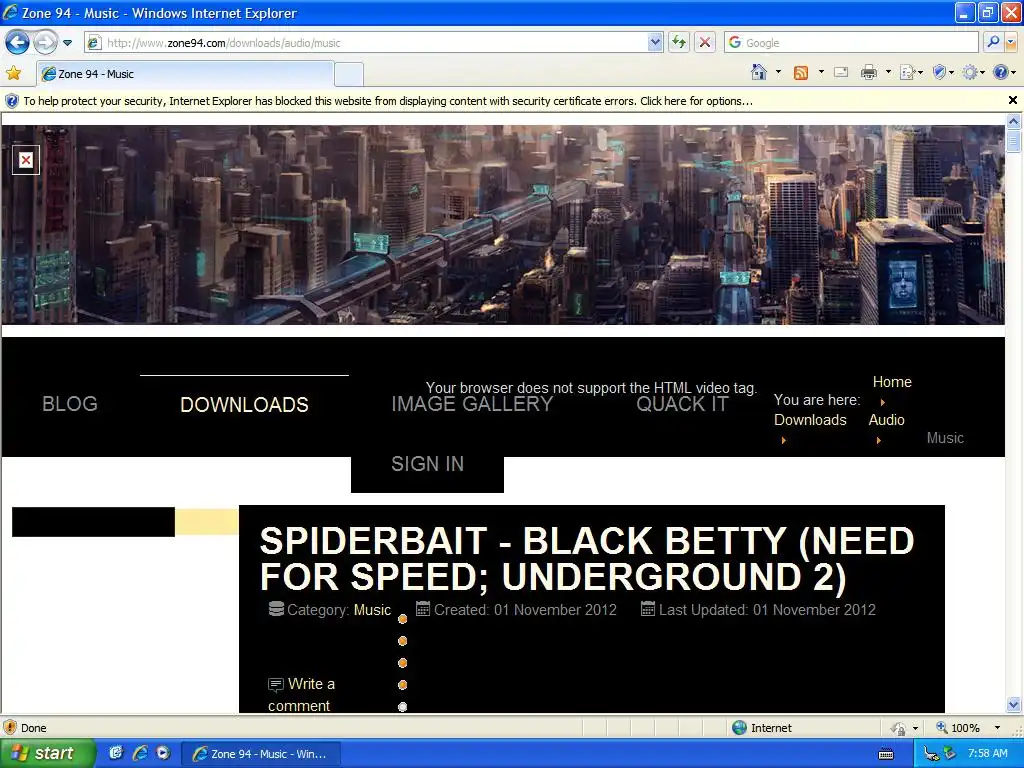This screenshot has width=1024, height=768.
Task: Open Favorites Center star icon
Action: (13, 73)
